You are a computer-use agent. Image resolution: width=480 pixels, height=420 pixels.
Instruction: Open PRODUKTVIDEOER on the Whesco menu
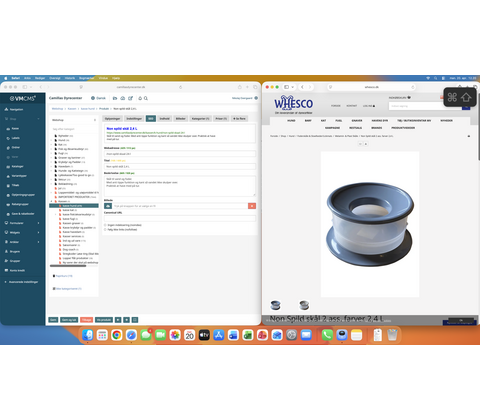point(403,128)
